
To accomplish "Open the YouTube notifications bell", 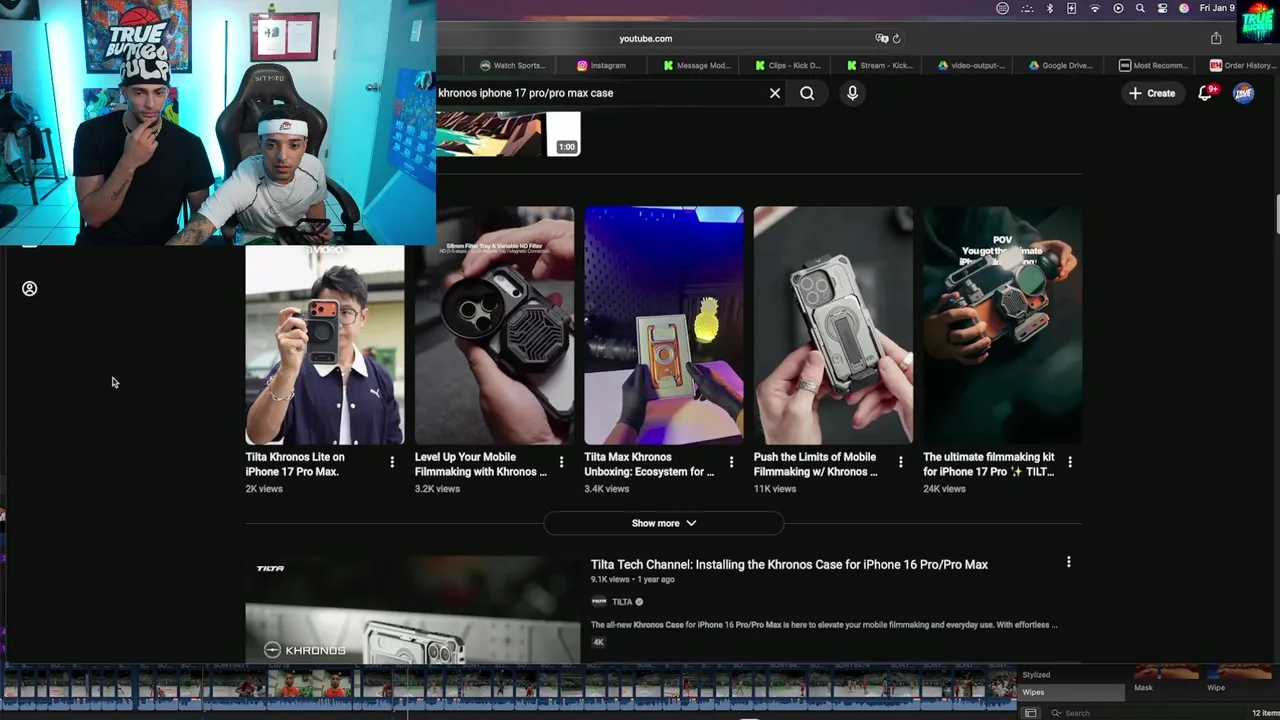I will 1206,92.
